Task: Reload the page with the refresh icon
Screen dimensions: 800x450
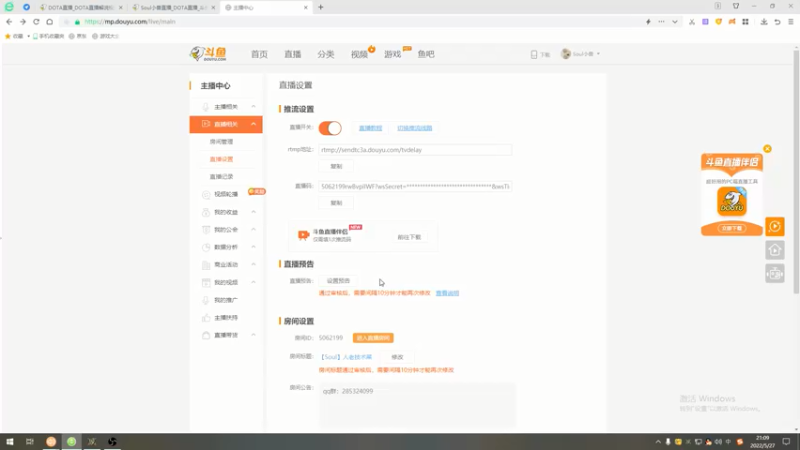Action: [36, 22]
